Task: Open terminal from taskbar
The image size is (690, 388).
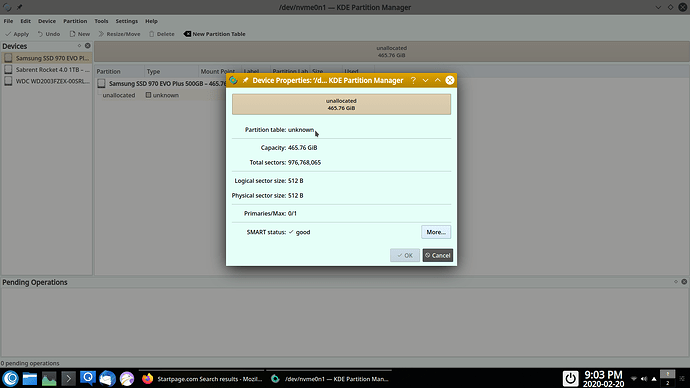Action: click(x=68, y=378)
